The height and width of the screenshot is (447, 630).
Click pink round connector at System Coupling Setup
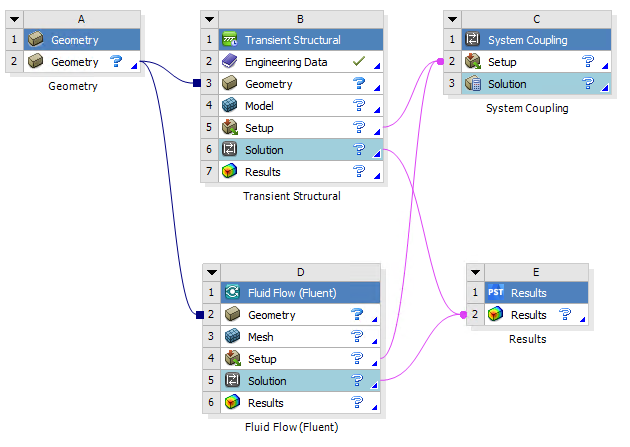point(440,61)
